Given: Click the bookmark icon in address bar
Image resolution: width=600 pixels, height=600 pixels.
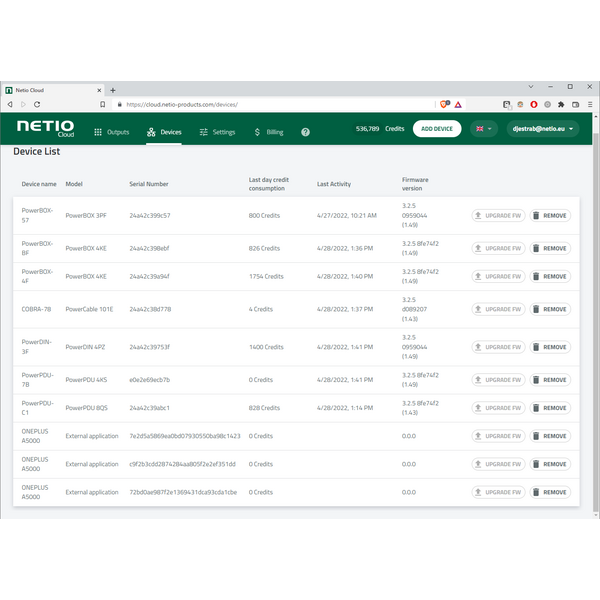Looking at the screenshot, I should pyautogui.click(x=102, y=104).
